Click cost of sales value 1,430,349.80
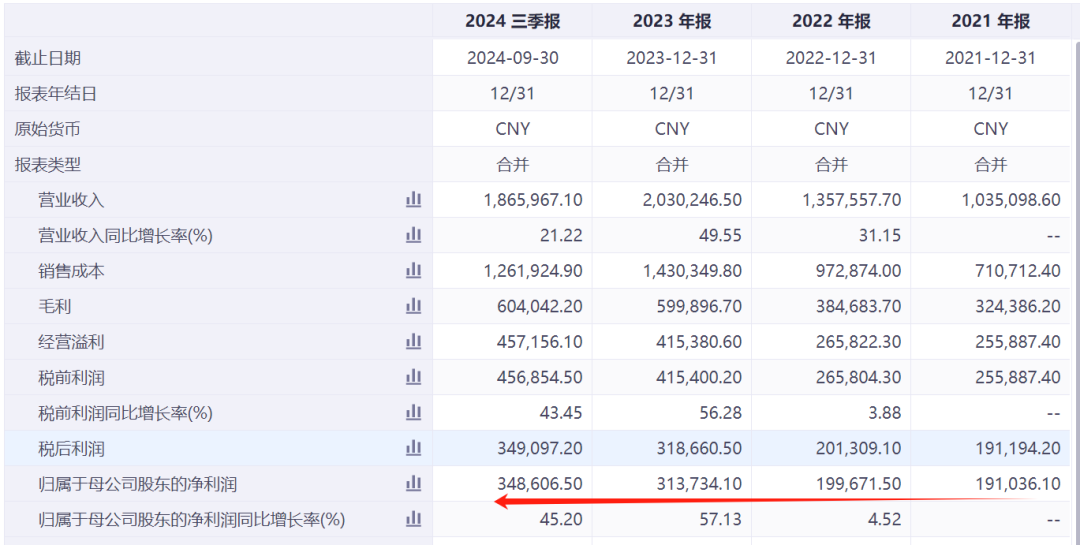Screen dimensions: 1080x545 pyautogui.click(x=692, y=271)
